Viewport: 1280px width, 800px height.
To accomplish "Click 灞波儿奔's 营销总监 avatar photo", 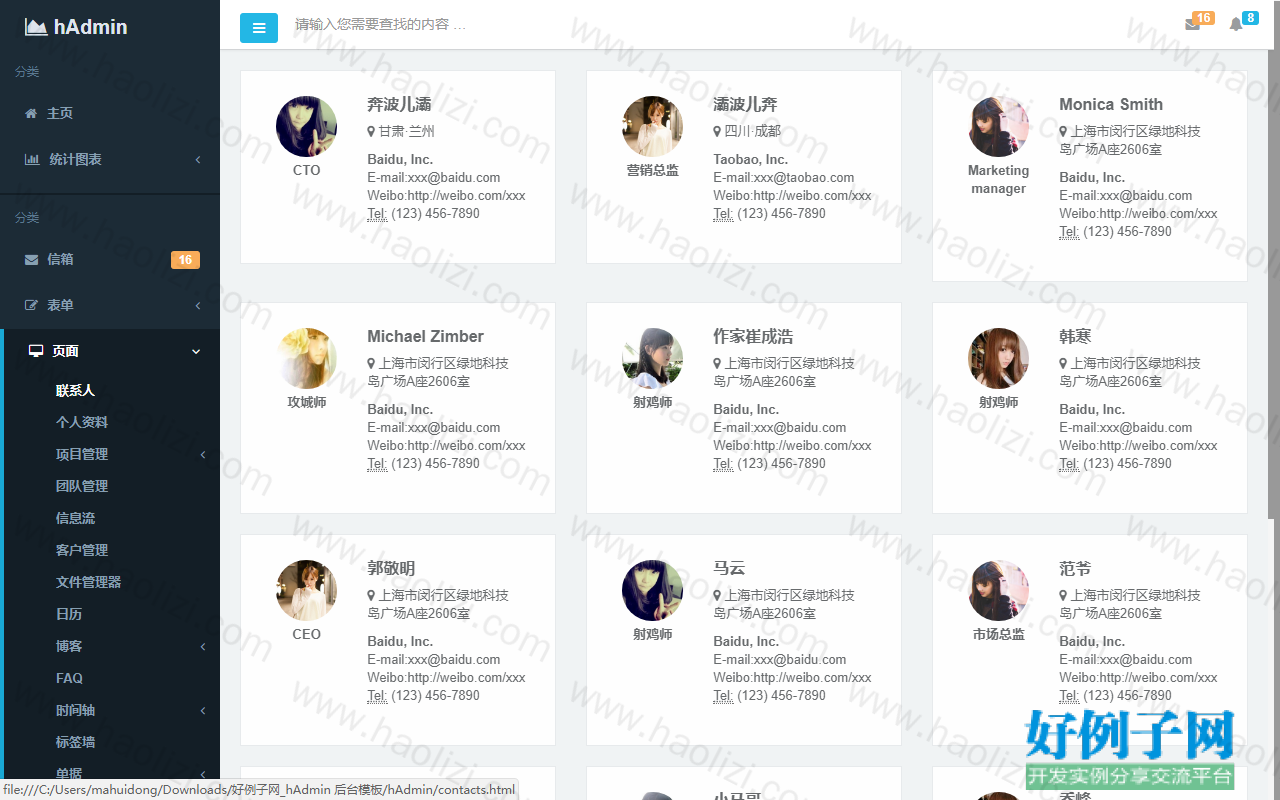I will point(652,127).
